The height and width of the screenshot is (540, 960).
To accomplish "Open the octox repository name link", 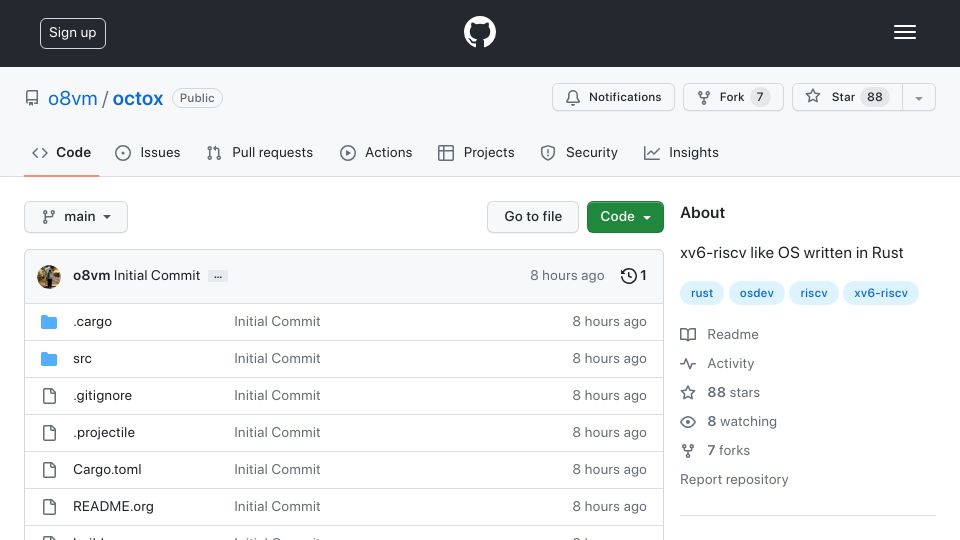I will [x=138, y=99].
